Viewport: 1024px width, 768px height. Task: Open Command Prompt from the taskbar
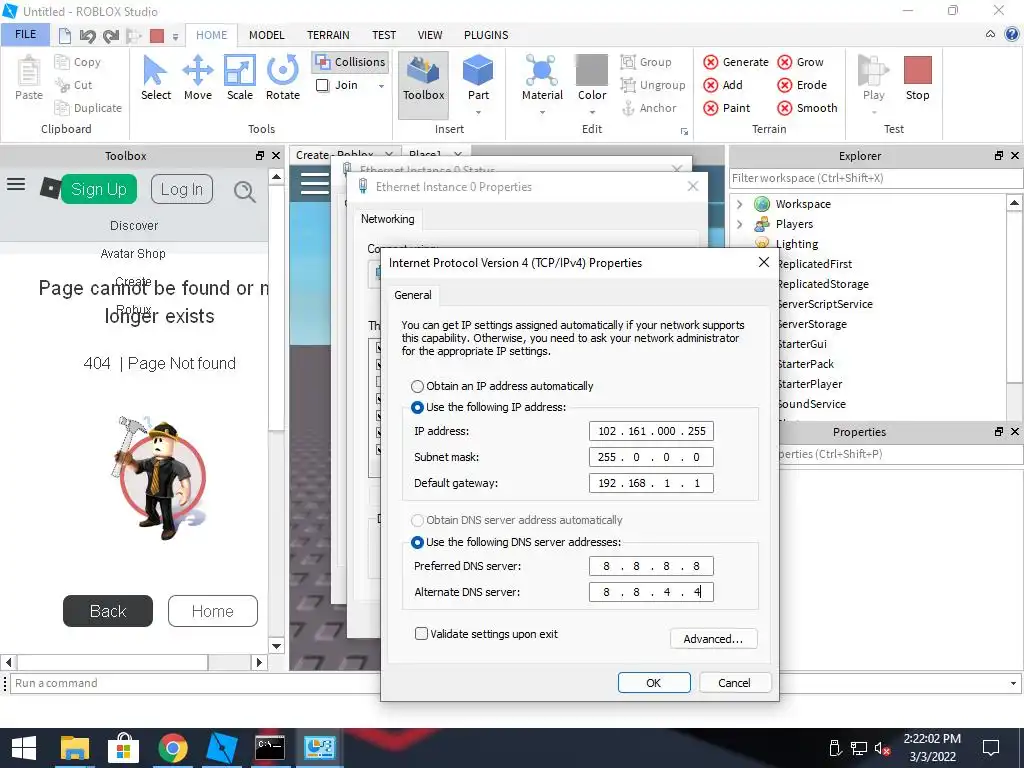click(270, 748)
